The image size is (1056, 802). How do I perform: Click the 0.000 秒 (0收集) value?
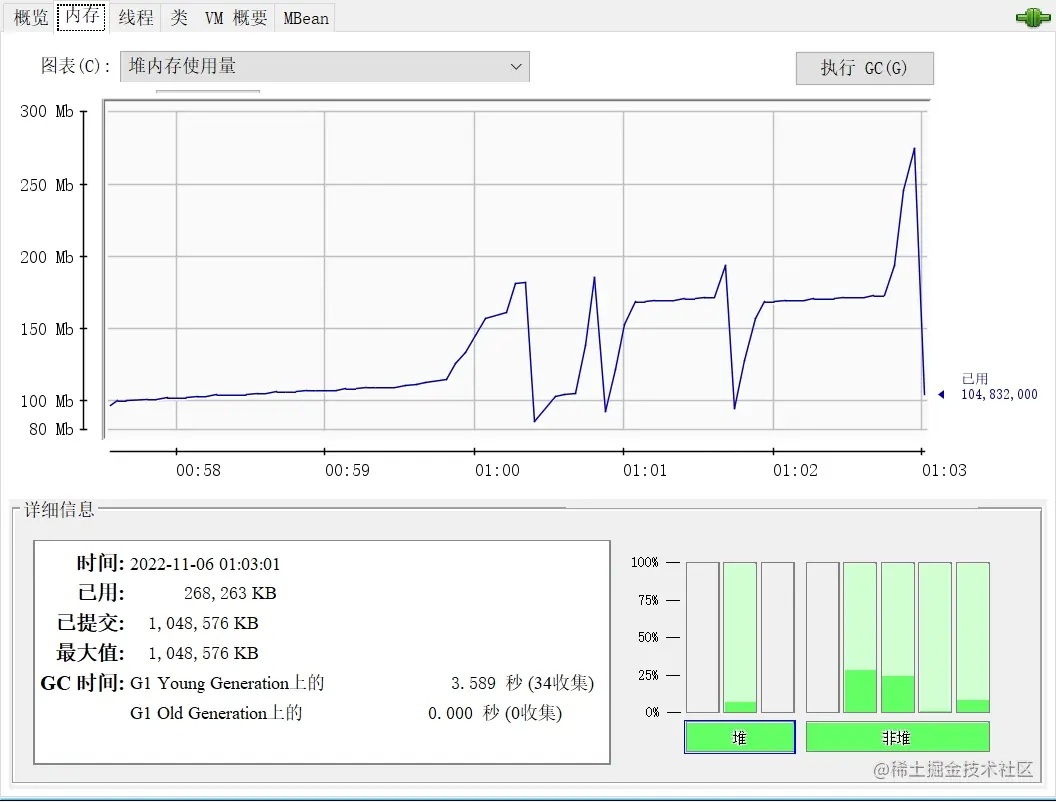click(495, 713)
